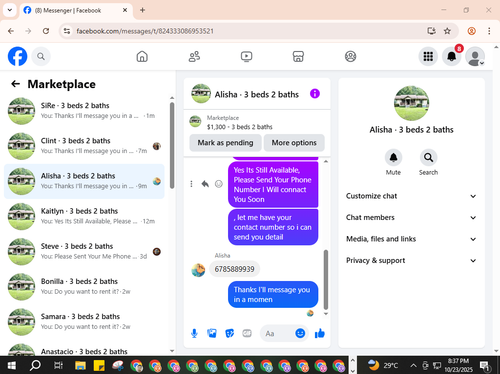
Task: Search in conversation using magnifier icon
Action: [428, 157]
